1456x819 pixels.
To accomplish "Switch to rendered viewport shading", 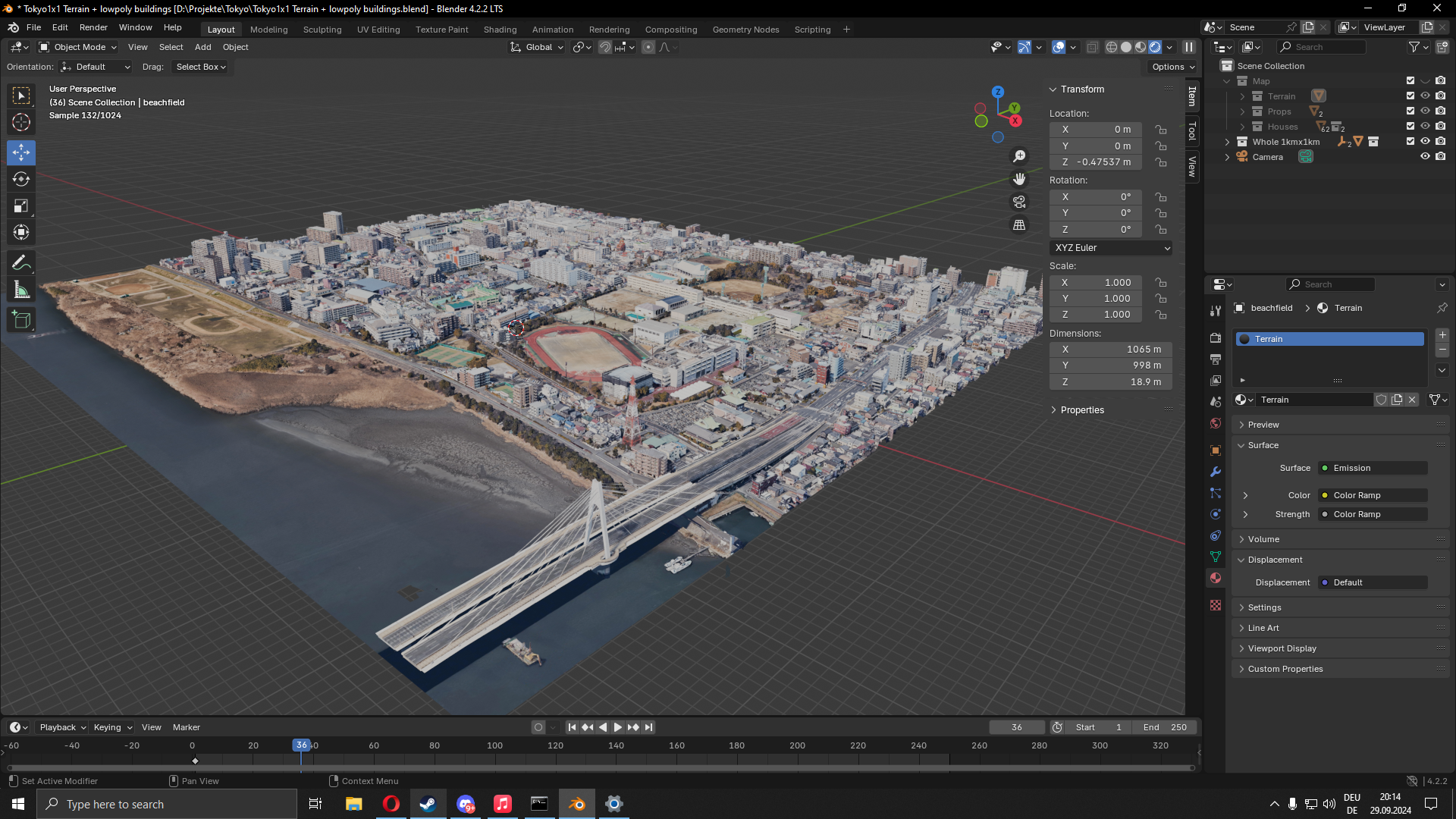I will [1155, 47].
